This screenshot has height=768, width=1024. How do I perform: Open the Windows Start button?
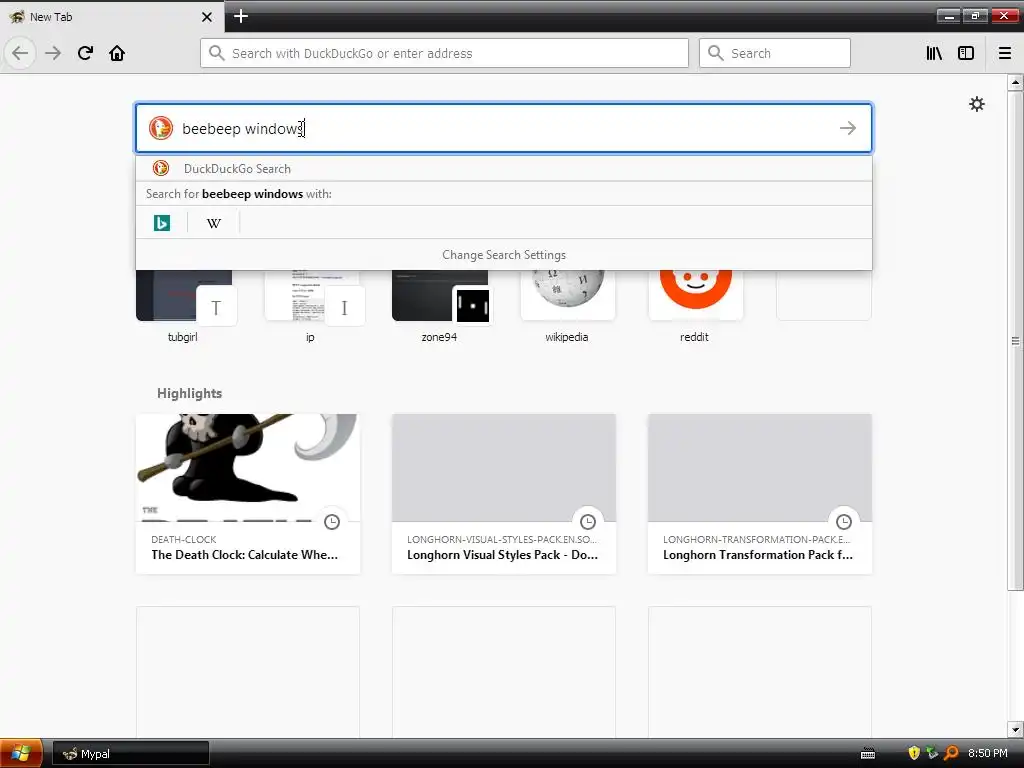tap(21, 754)
